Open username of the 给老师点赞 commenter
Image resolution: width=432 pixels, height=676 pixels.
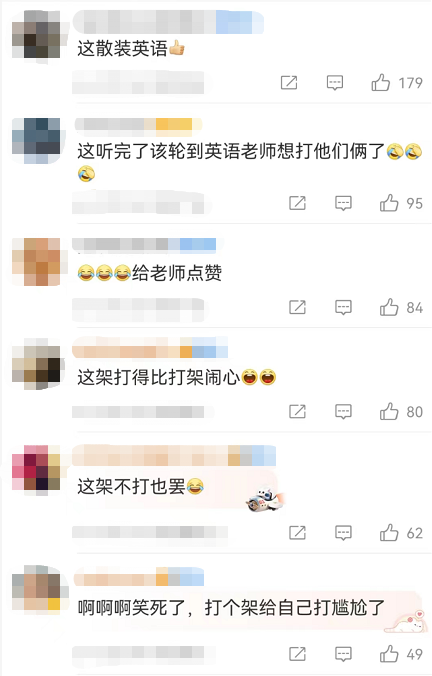pyautogui.click(x=144, y=244)
